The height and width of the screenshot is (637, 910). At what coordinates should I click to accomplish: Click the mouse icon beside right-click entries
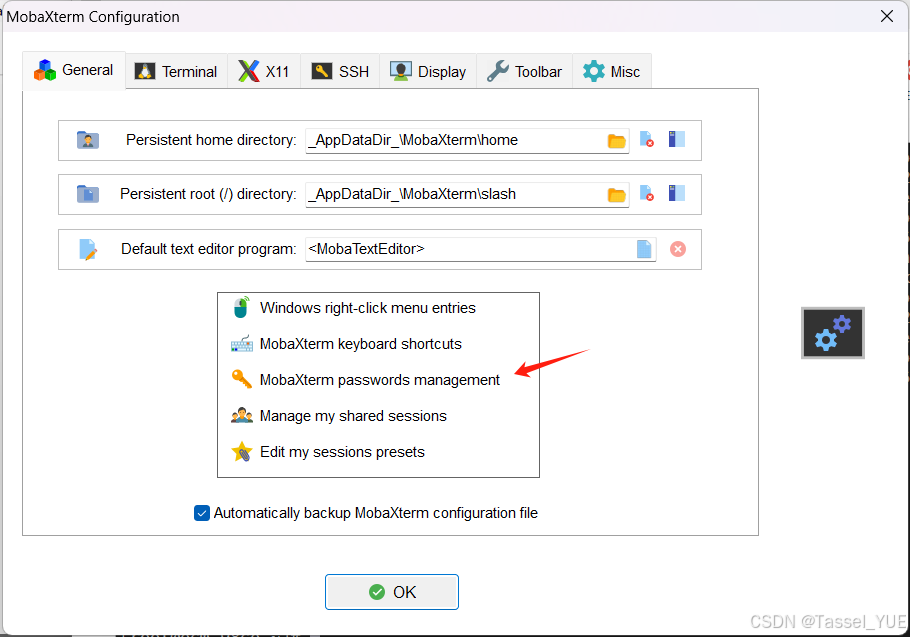[x=241, y=307]
